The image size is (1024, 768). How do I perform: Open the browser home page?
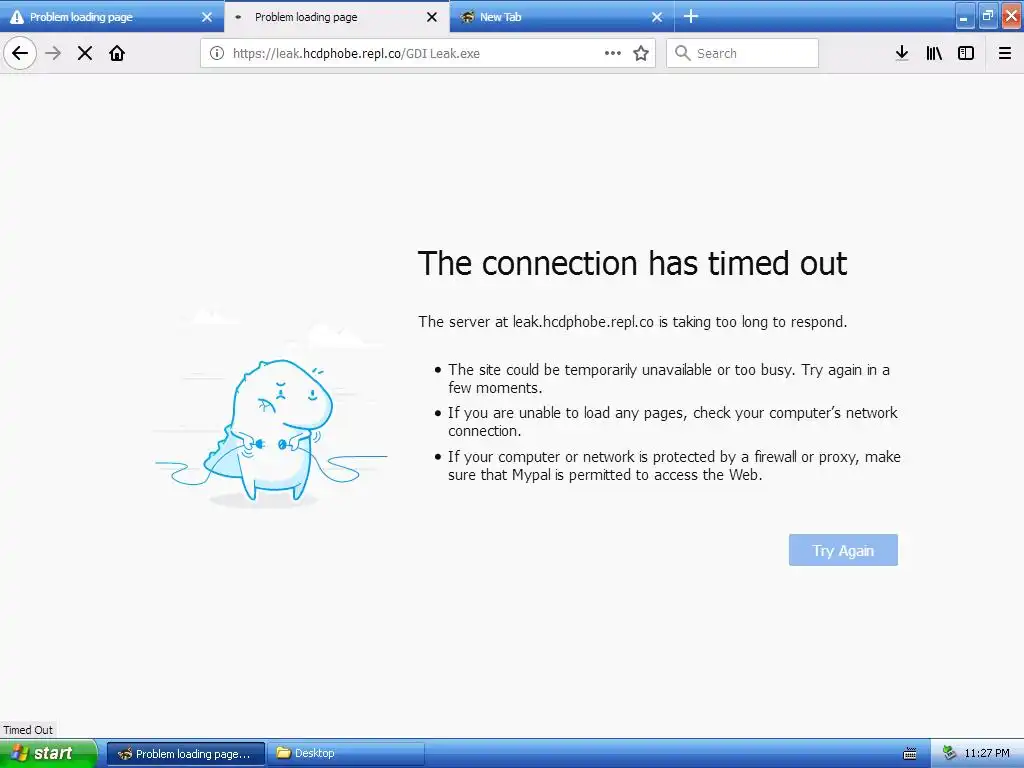click(x=117, y=53)
